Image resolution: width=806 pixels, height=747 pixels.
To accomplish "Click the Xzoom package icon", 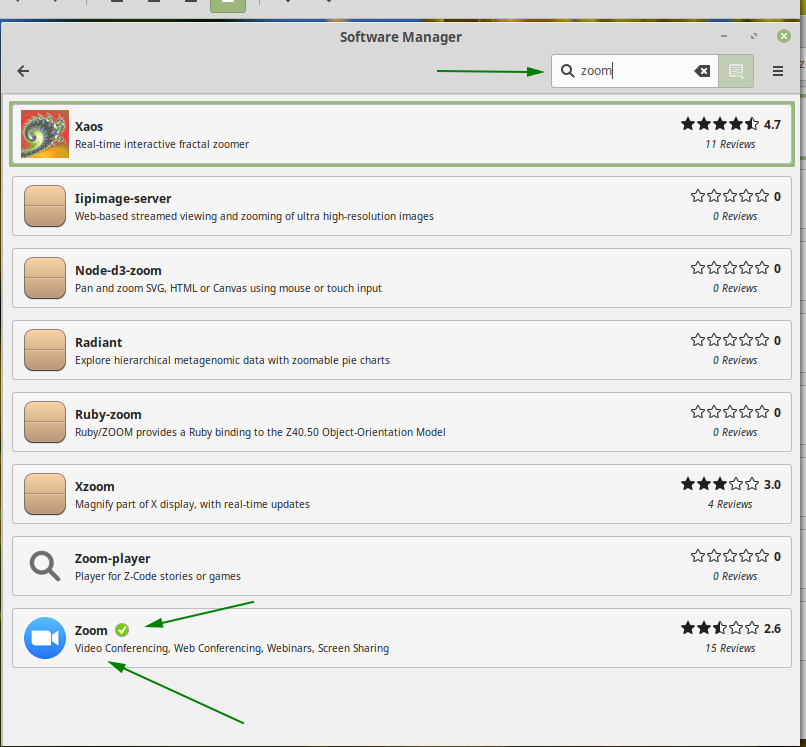I will [45, 494].
